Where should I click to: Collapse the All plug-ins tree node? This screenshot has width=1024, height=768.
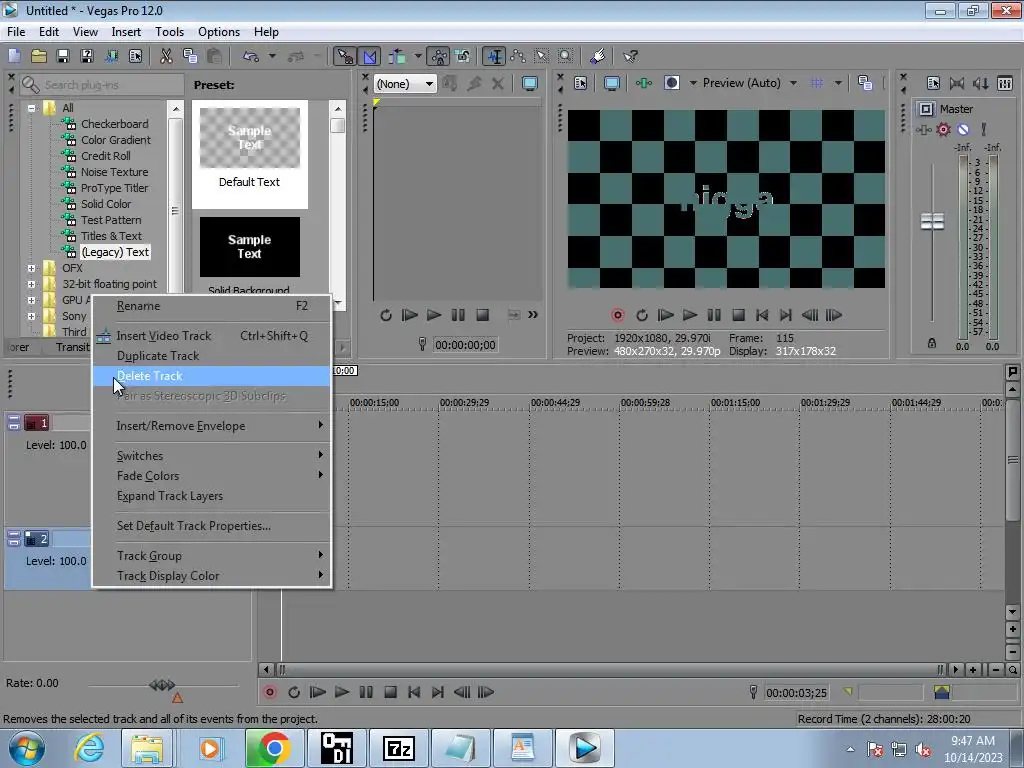click(x=31, y=108)
